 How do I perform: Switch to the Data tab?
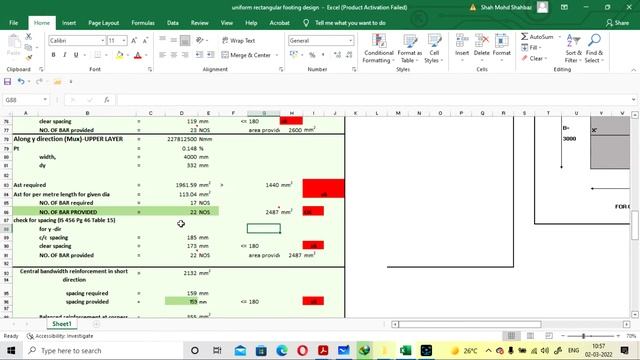[173, 23]
